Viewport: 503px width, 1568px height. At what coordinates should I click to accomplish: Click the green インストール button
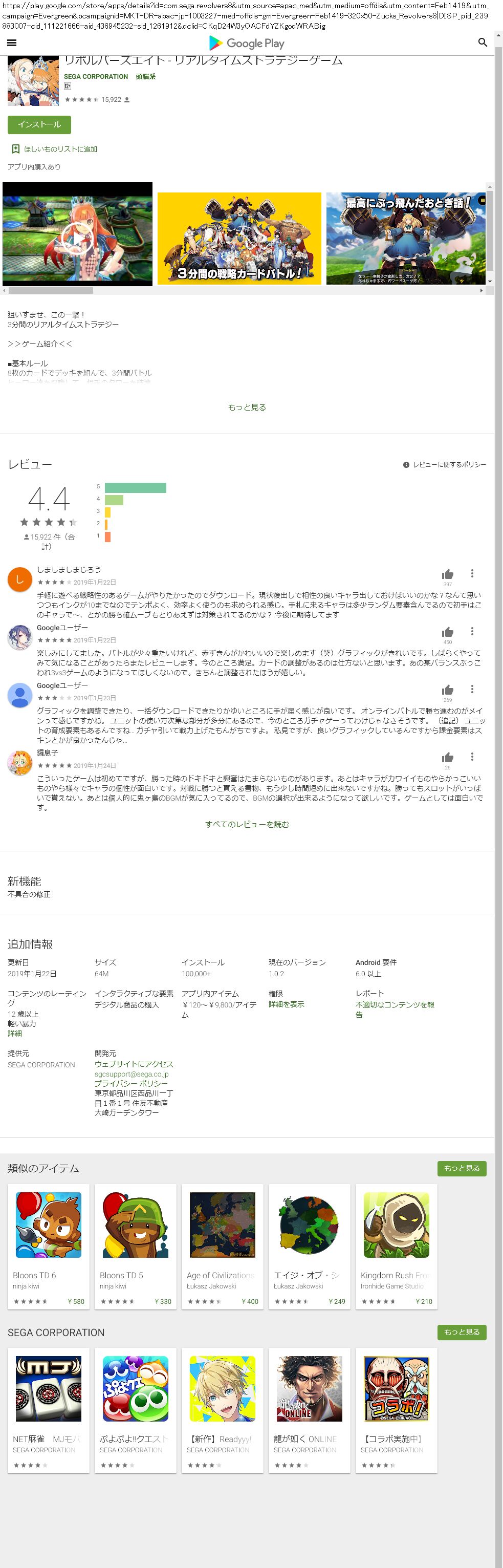(x=39, y=125)
